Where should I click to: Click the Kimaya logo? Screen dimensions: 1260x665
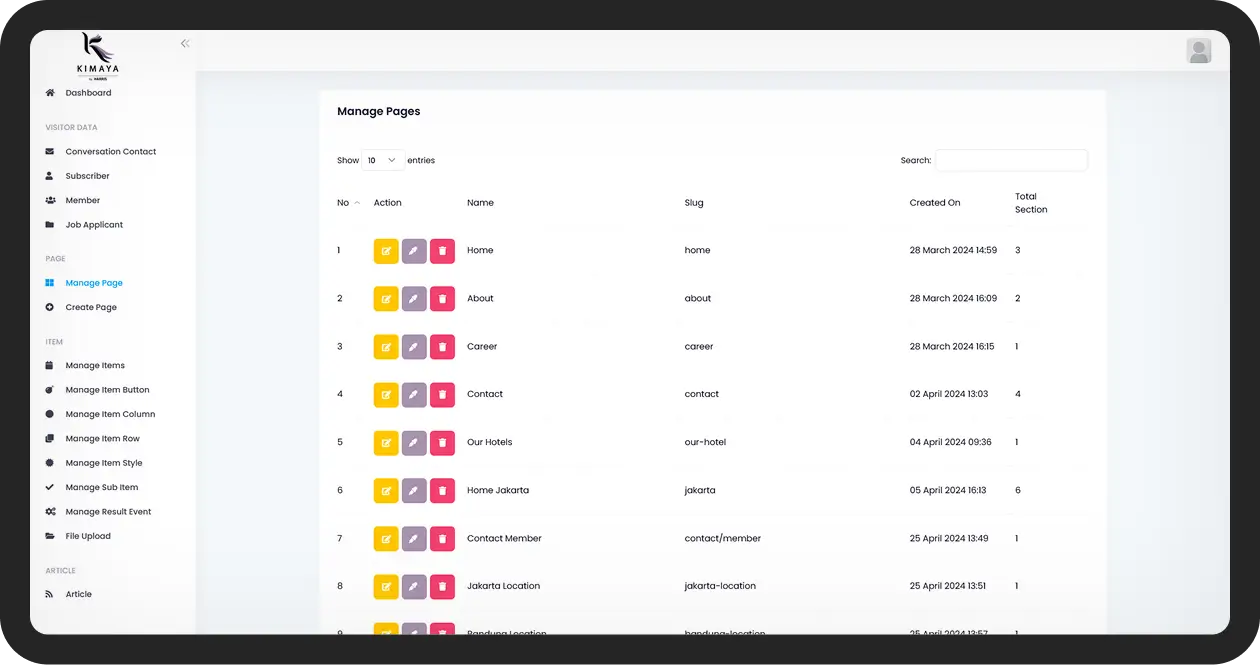[97, 54]
